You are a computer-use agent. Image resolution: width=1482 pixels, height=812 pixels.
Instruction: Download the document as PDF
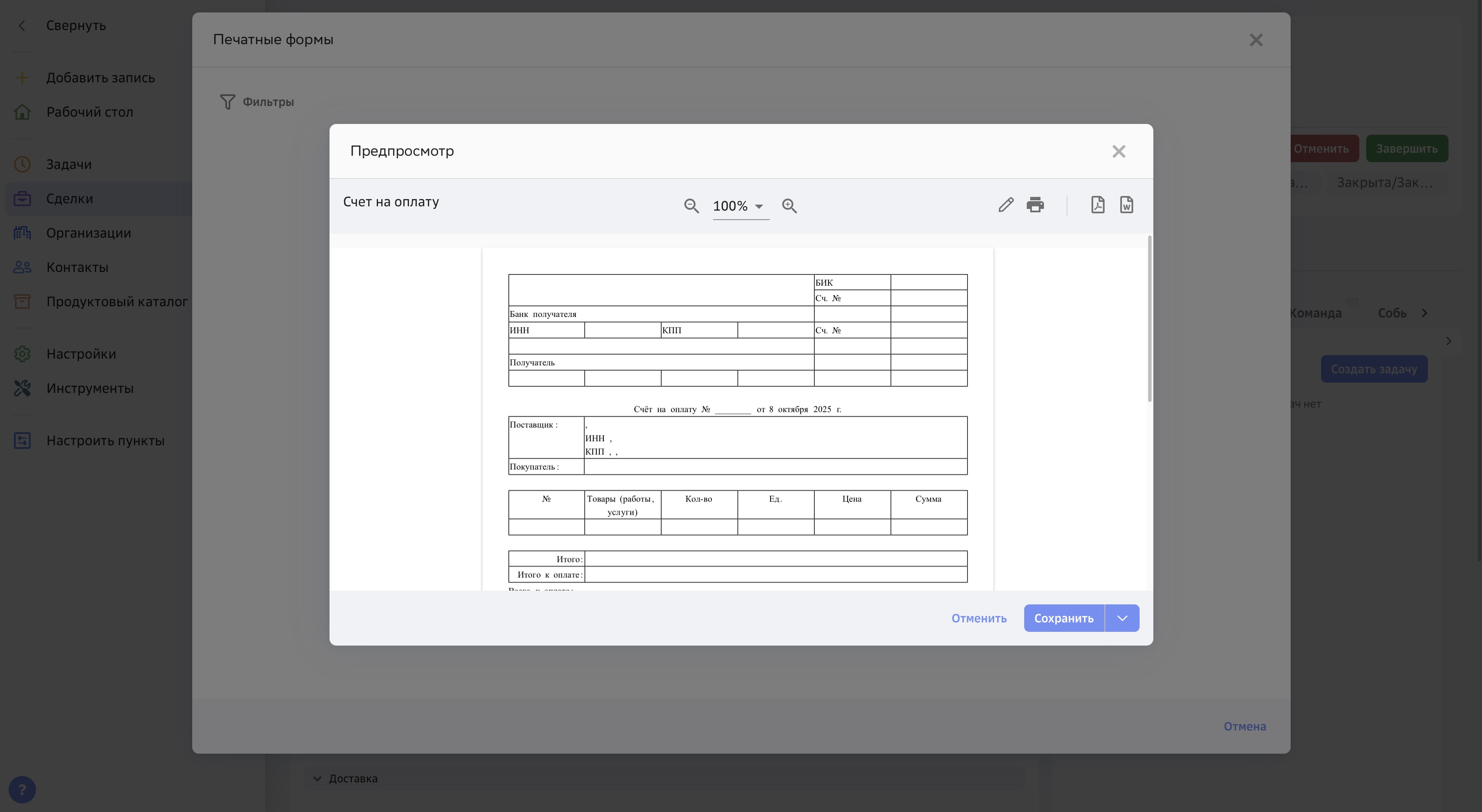1097,205
